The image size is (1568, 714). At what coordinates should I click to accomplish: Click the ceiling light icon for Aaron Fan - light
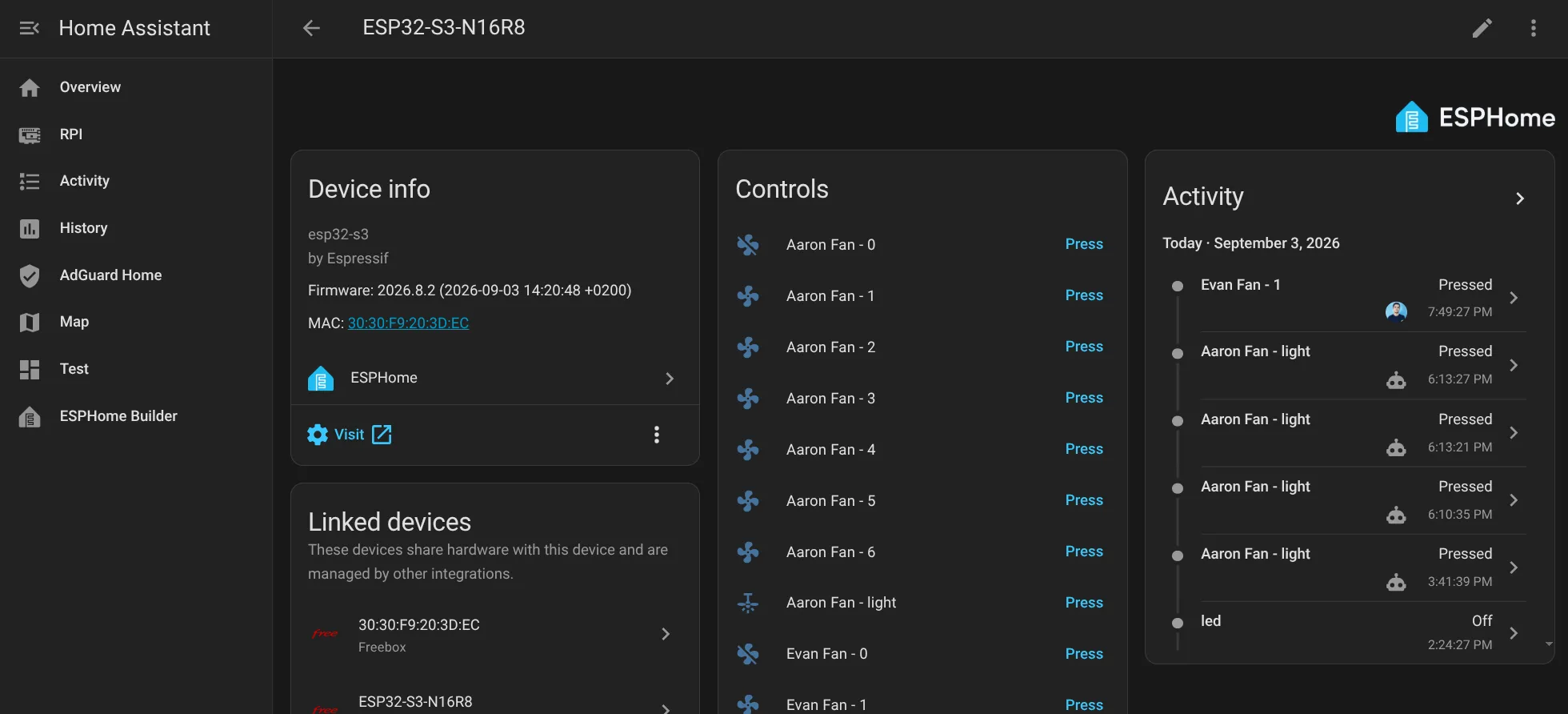(748, 603)
